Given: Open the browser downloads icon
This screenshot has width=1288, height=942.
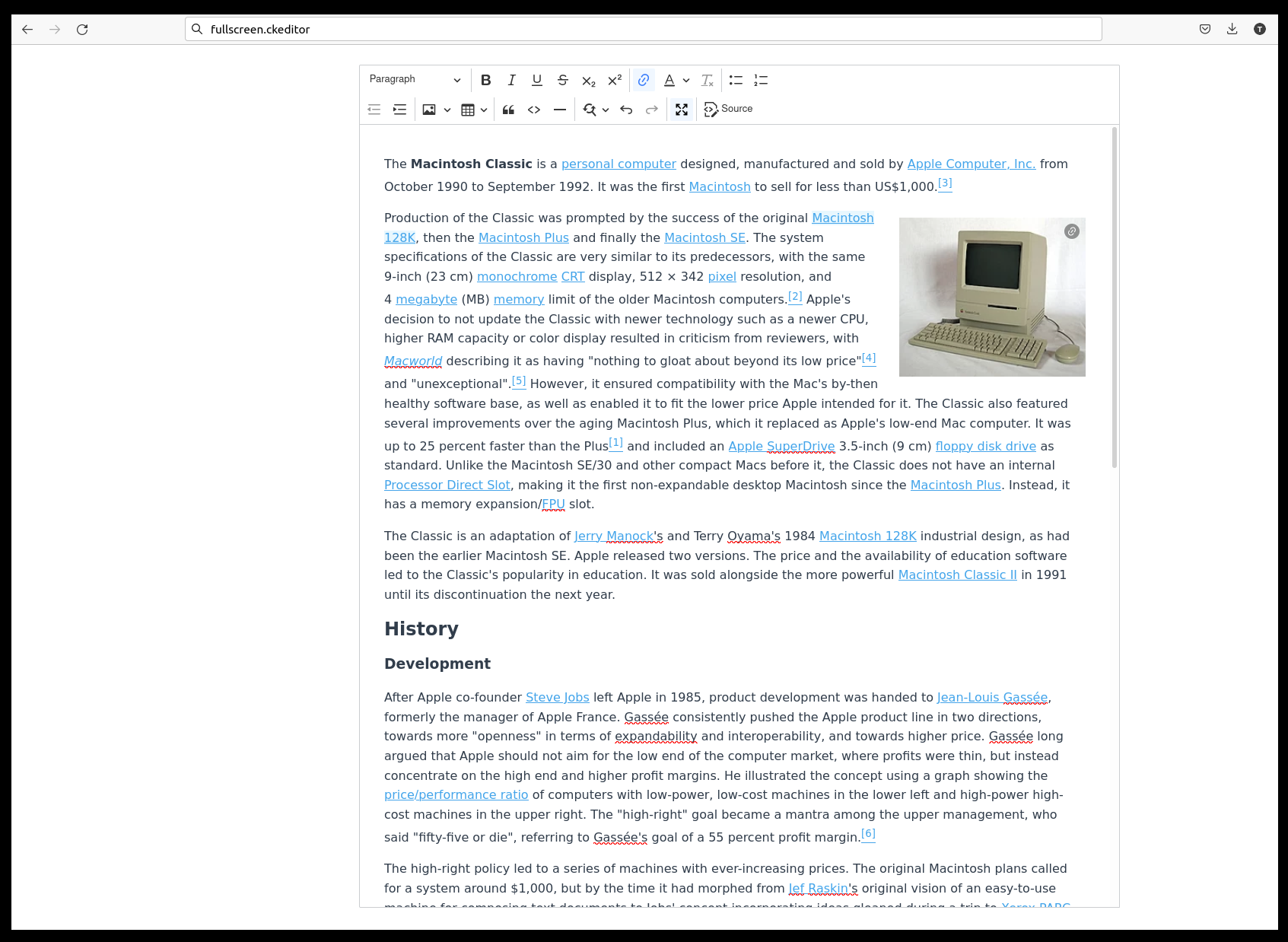Looking at the screenshot, I should tap(1232, 30).
